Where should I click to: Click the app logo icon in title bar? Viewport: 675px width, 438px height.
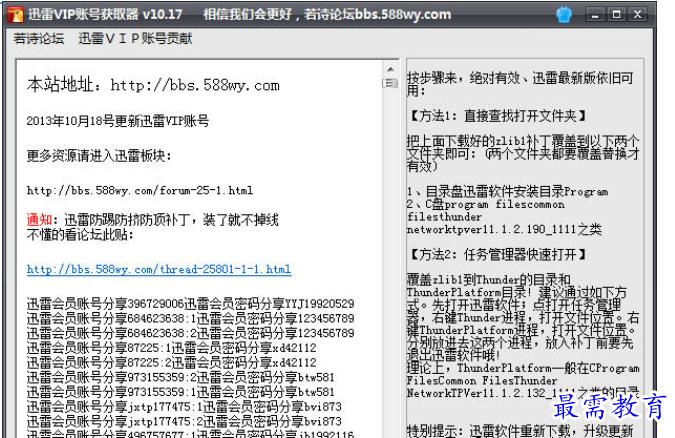[16, 15]
